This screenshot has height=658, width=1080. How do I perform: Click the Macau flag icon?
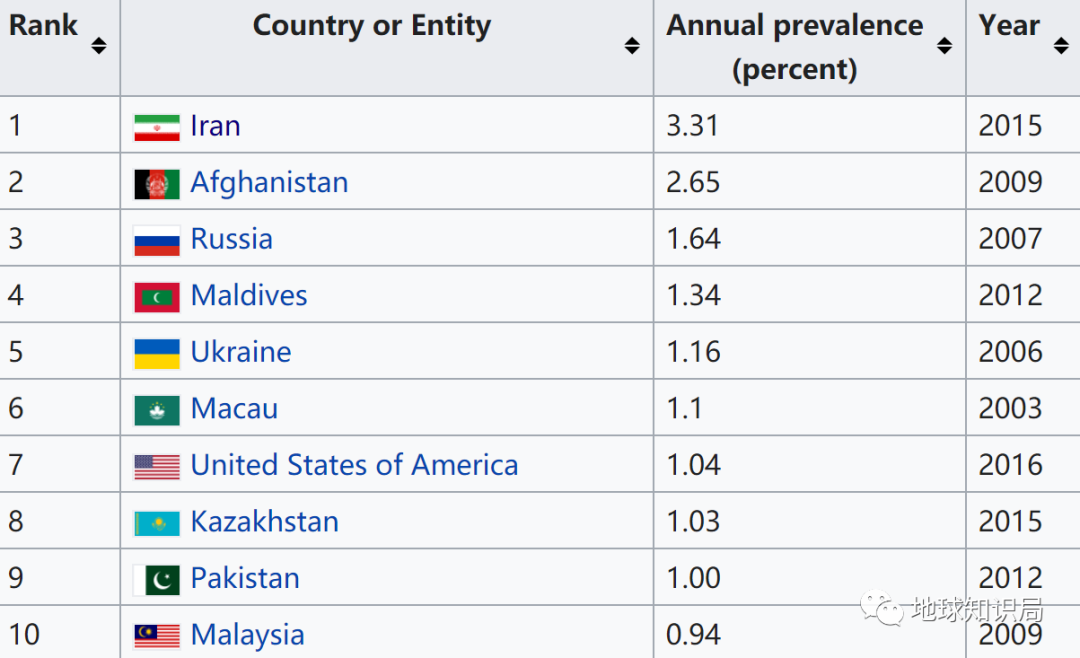click(156, 410)
